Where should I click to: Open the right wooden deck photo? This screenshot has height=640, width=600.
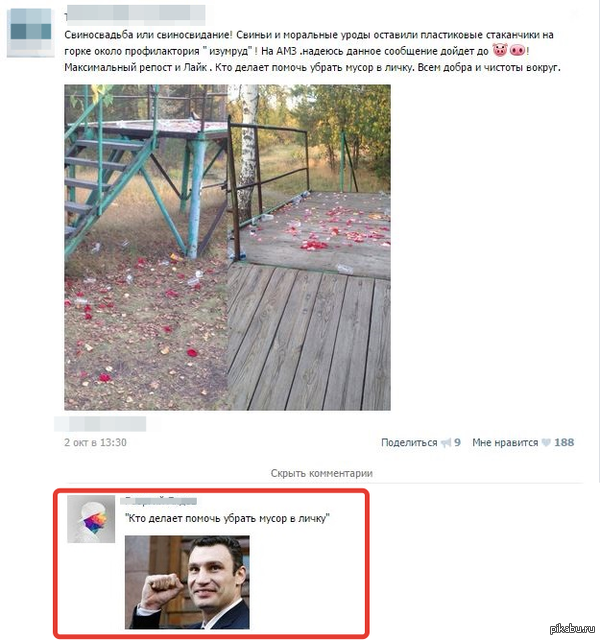pyautogui.click(x=309, y=247)
